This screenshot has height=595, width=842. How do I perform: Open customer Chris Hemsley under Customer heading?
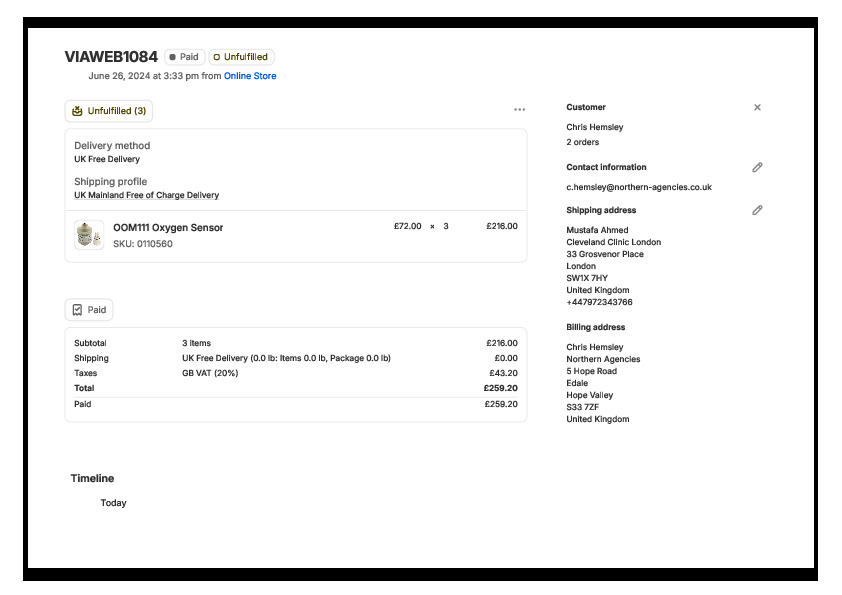(594, 127)
